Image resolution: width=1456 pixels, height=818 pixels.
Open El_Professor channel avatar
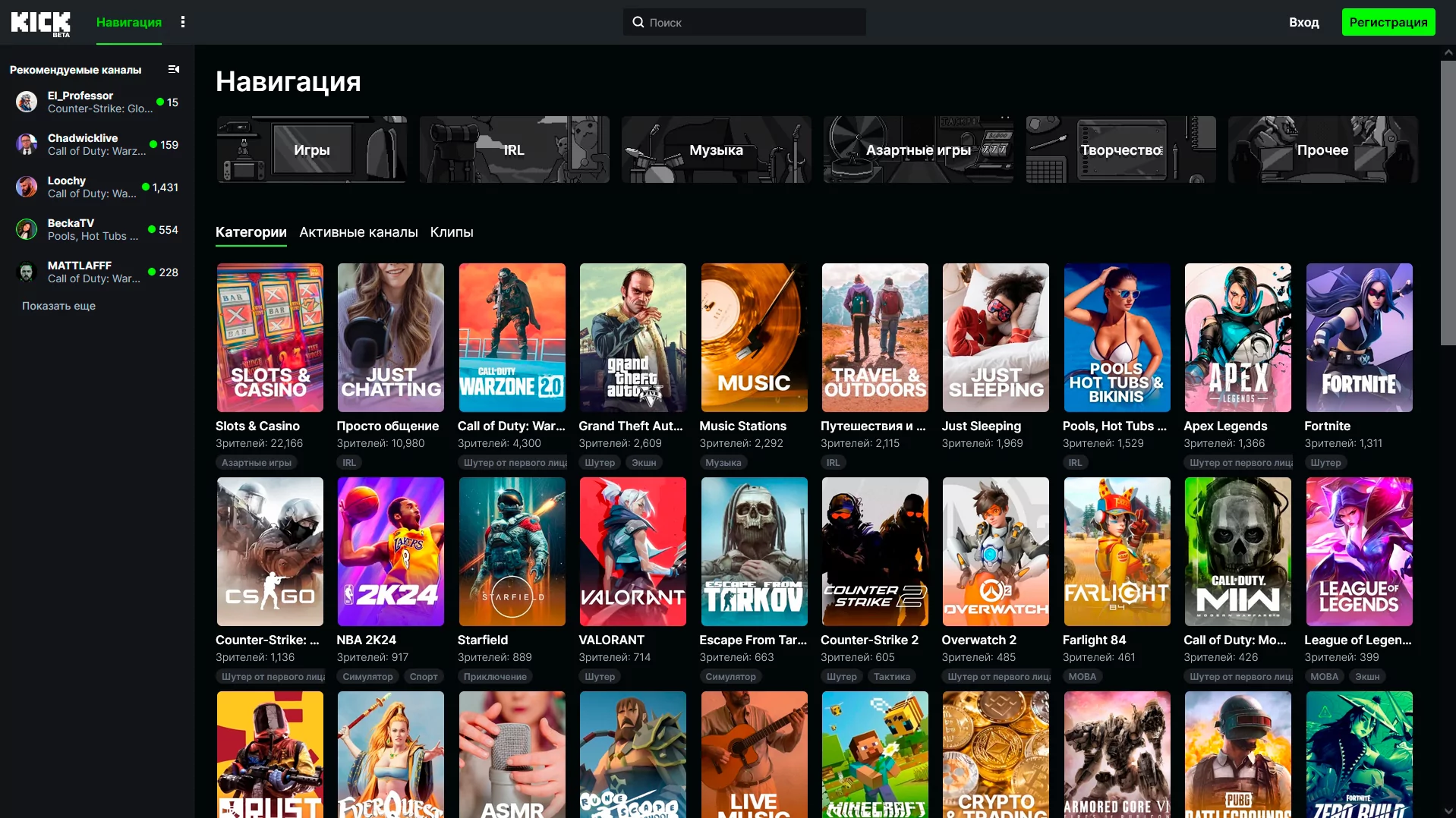[x=27, y=102]
